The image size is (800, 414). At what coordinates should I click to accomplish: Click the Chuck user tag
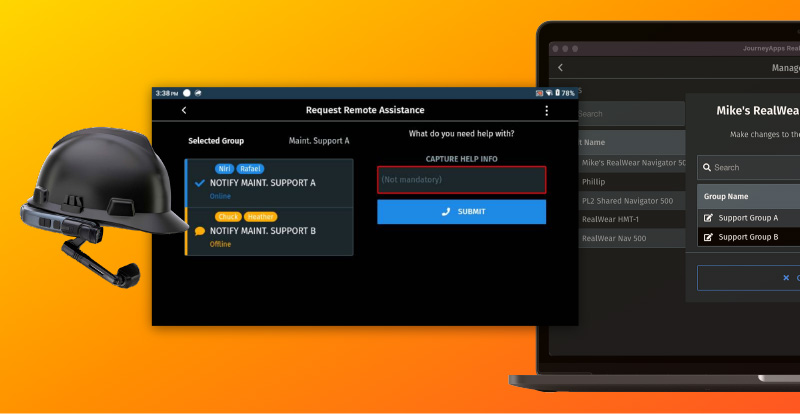[228, 217]
